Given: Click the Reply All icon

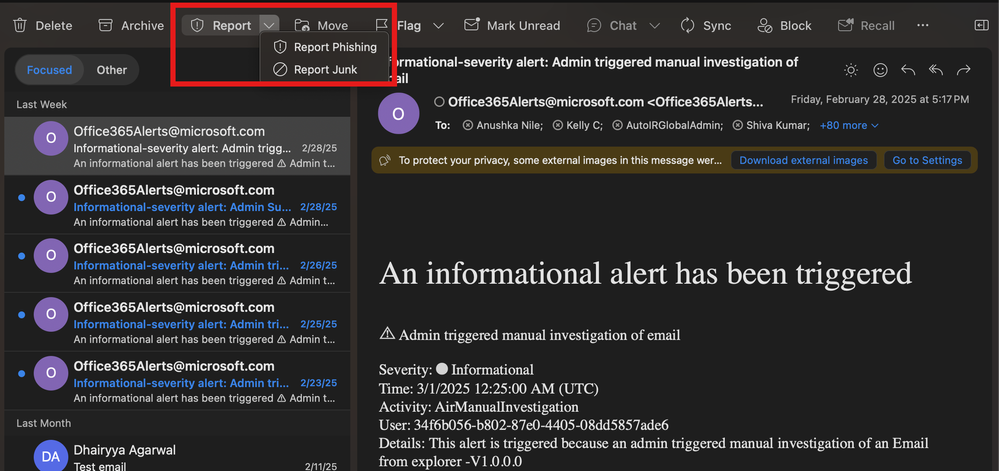Looking at the screenshot, I should 936,70.
